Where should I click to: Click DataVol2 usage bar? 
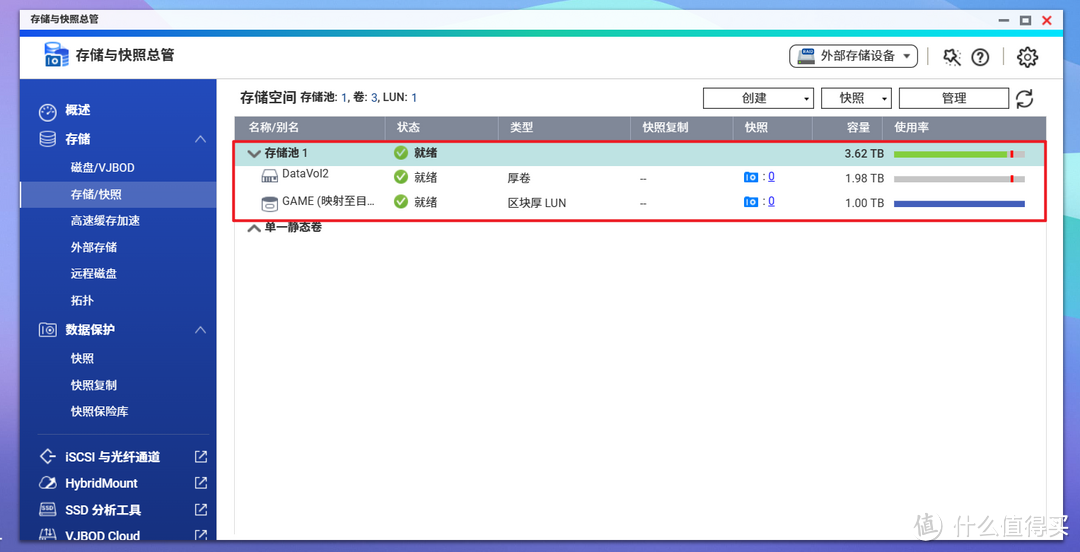pos(959,179)
